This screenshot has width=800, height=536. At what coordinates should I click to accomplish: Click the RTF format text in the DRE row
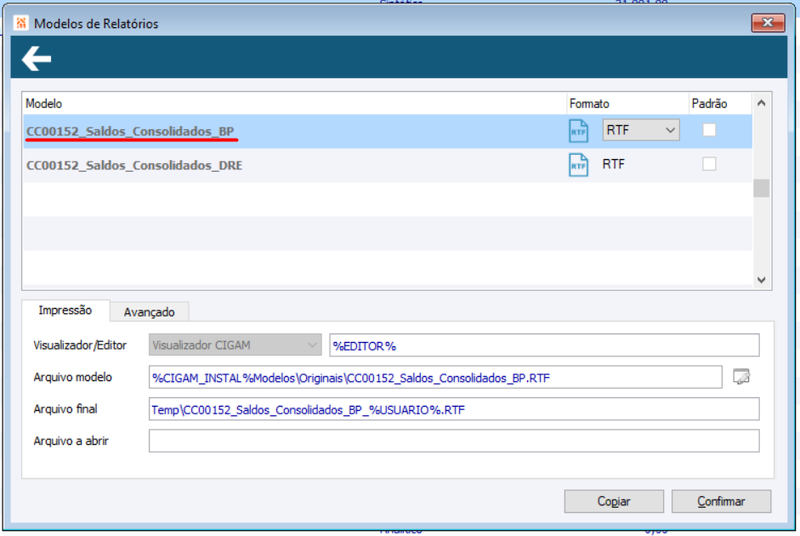[x=613, y=164]
